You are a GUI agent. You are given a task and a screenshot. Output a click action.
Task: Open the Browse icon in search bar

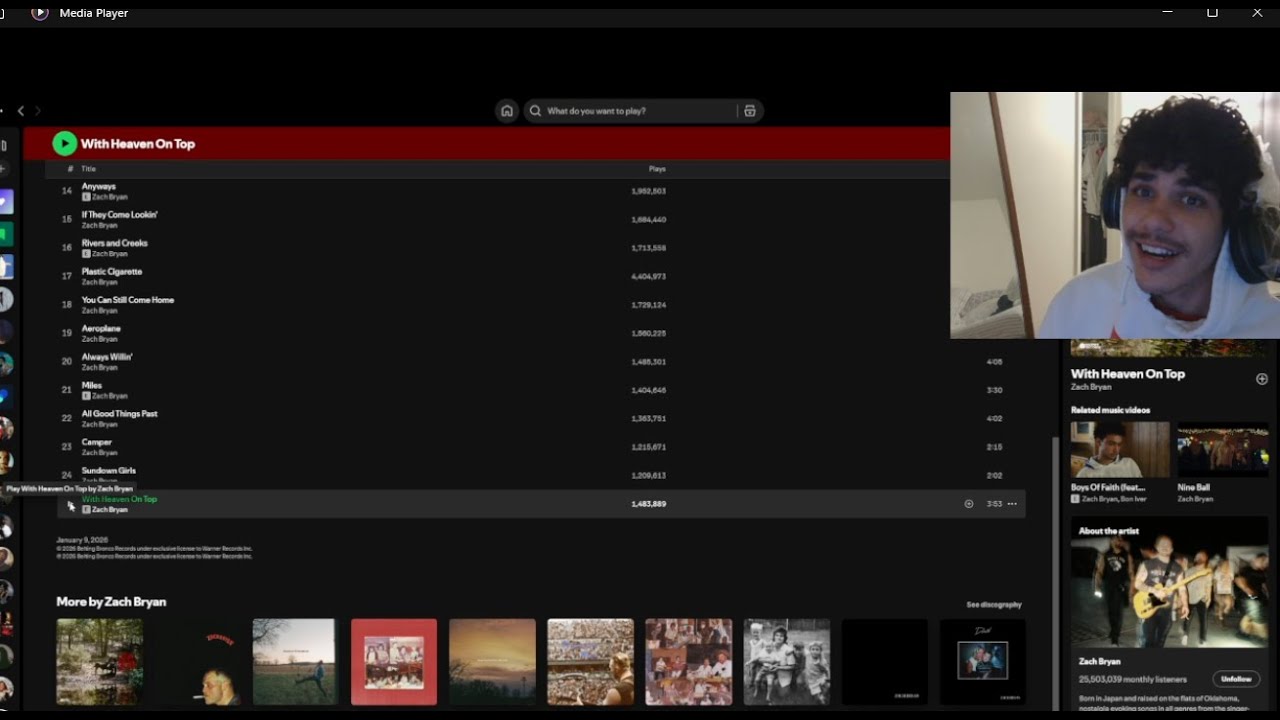click(x=750, y=111)
